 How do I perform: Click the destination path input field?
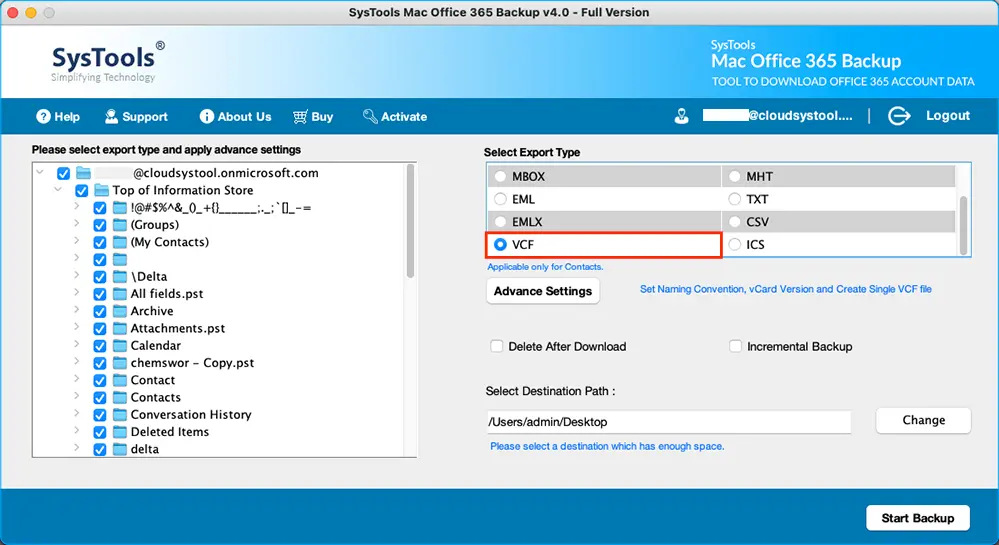coord(669,422)
